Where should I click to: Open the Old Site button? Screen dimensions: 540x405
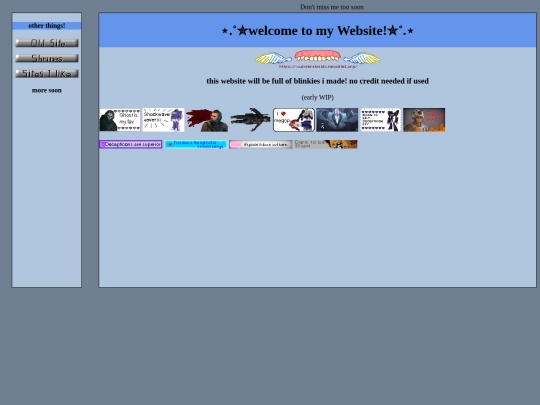coord(47,43)
